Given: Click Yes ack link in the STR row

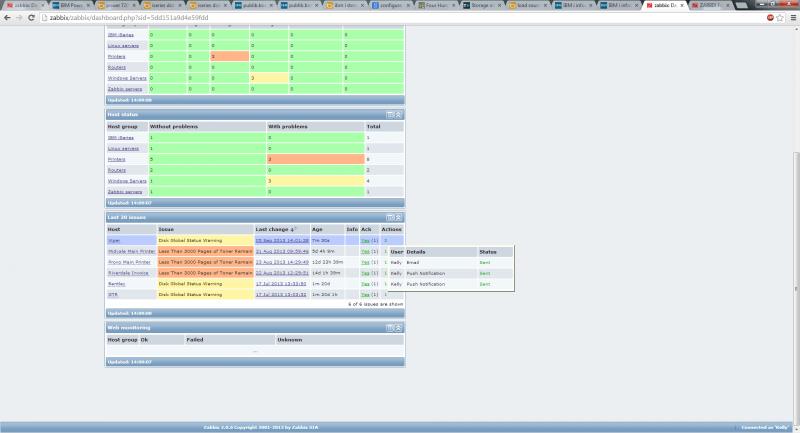Looking at the screenshot, I should click(x=365, y=294).
